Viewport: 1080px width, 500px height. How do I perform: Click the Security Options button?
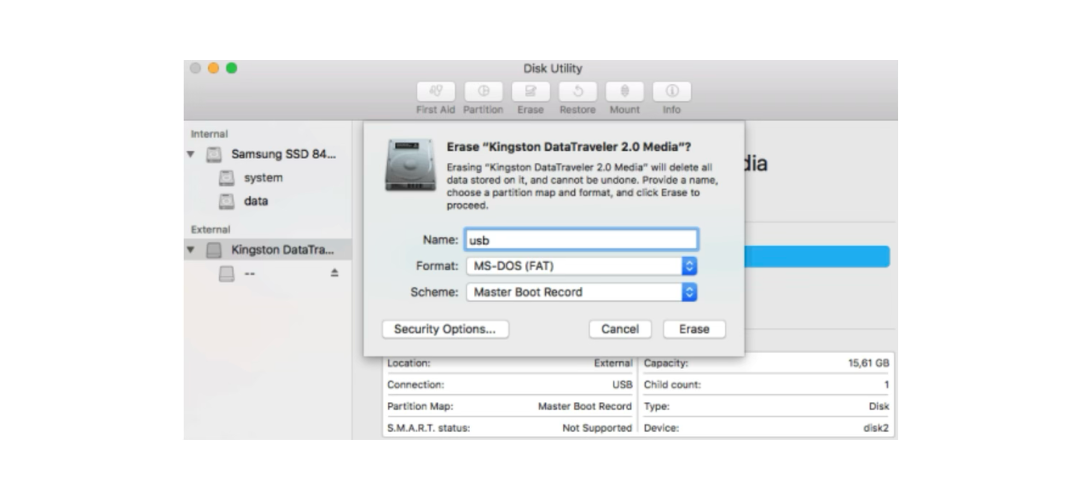pyautogui.click(x=445, y=329)
